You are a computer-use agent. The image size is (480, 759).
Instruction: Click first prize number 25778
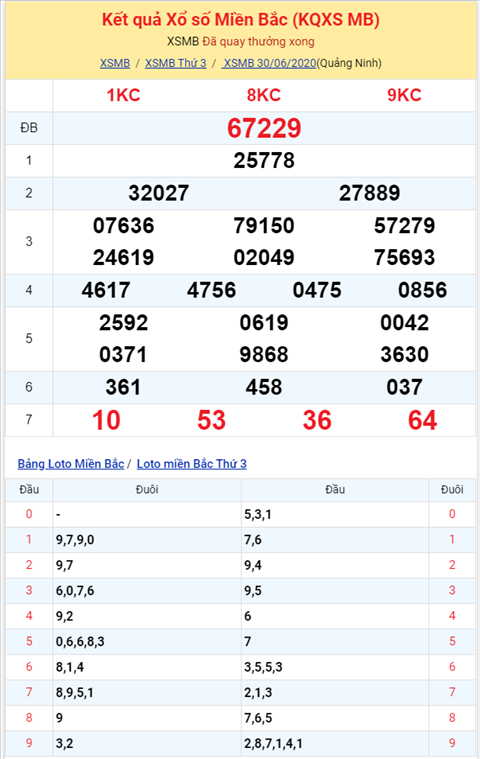tap(264, 161)
